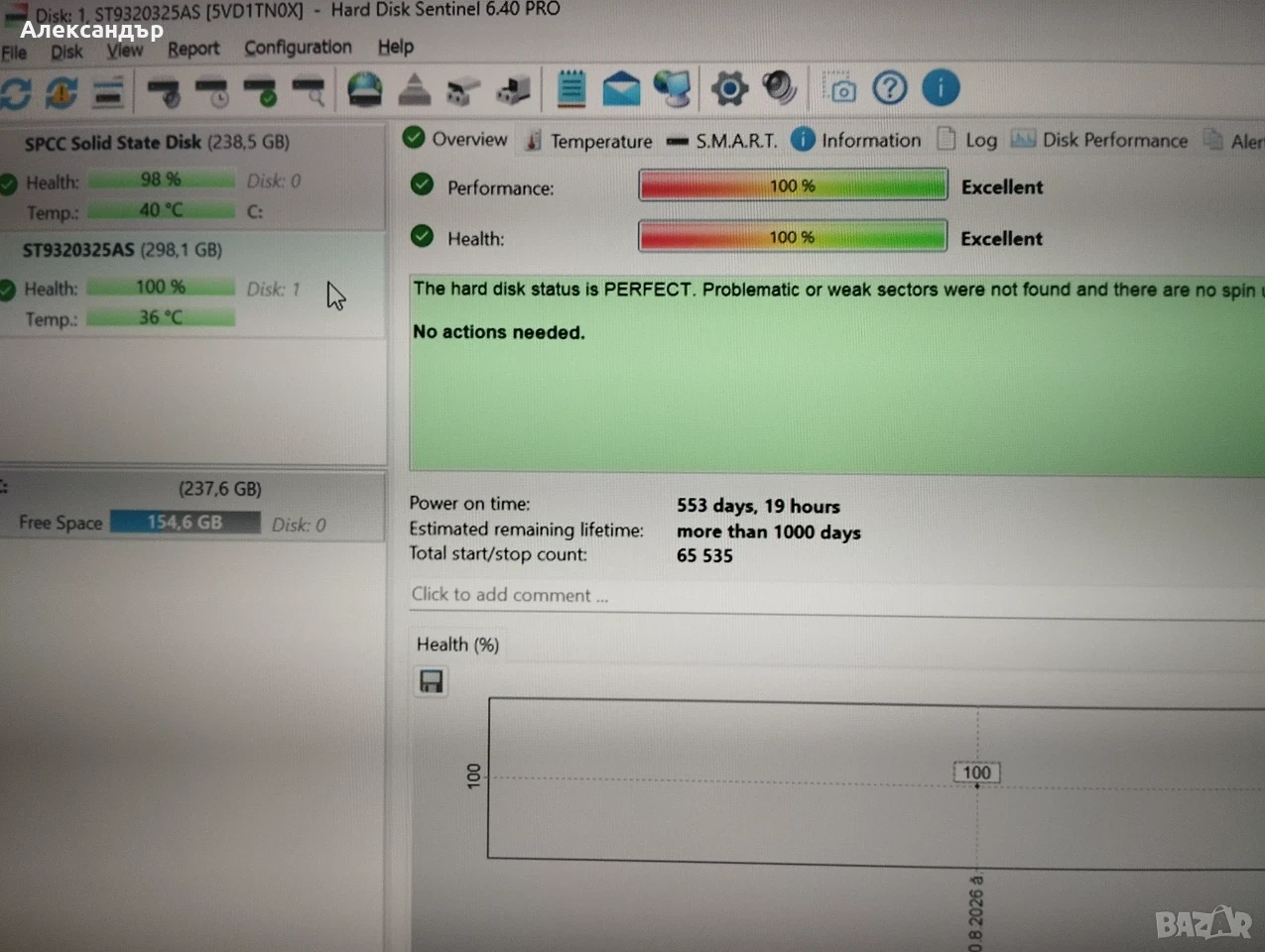Image resolution: width=1265 pixels, height=952 pixels.
Task: Click the notepad report toolbar icon
Action: [x=571, y=88]
